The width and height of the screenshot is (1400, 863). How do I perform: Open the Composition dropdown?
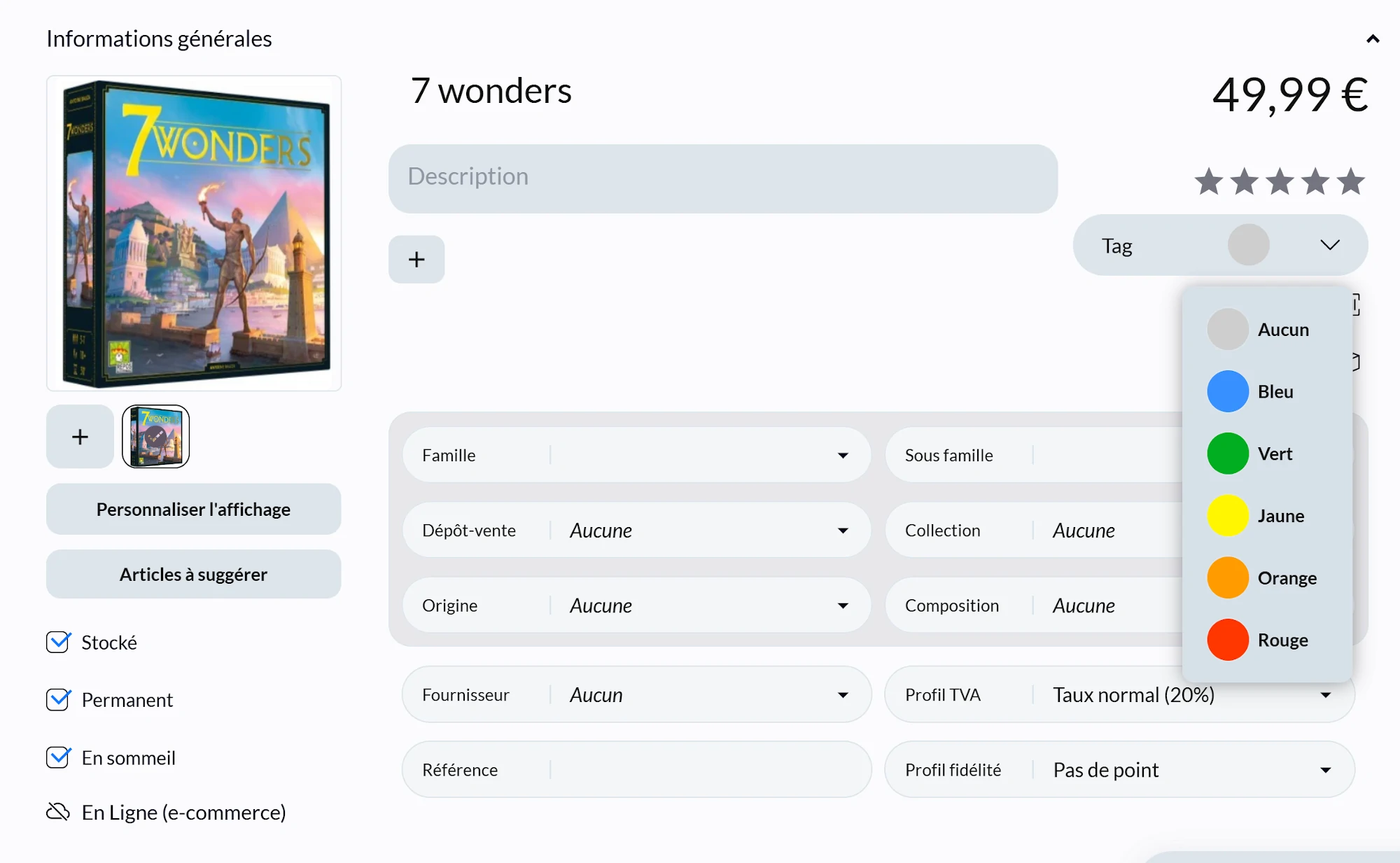click(x=1034, y=605)
